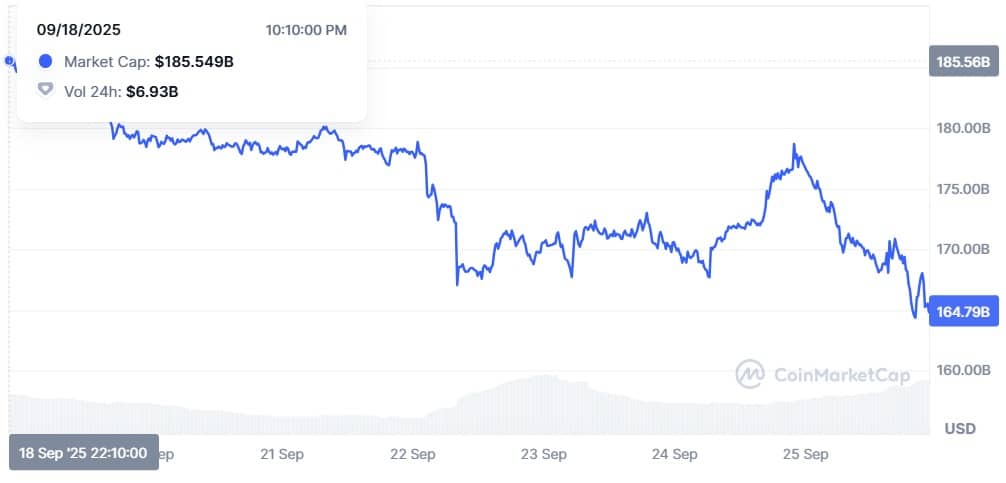
Task: Select the blue 164.79B current price label
Action: coord(963,312)
